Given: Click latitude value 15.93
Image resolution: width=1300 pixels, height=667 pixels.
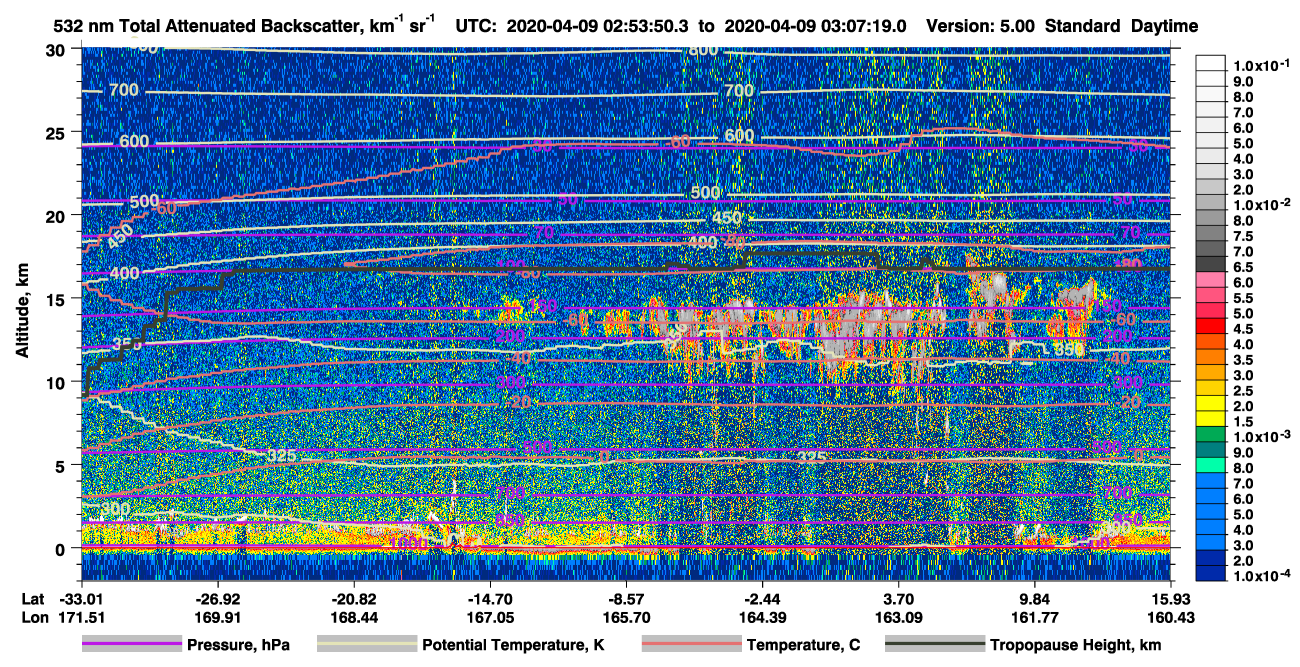Looking at the screenshot, I should [1170, 598].
